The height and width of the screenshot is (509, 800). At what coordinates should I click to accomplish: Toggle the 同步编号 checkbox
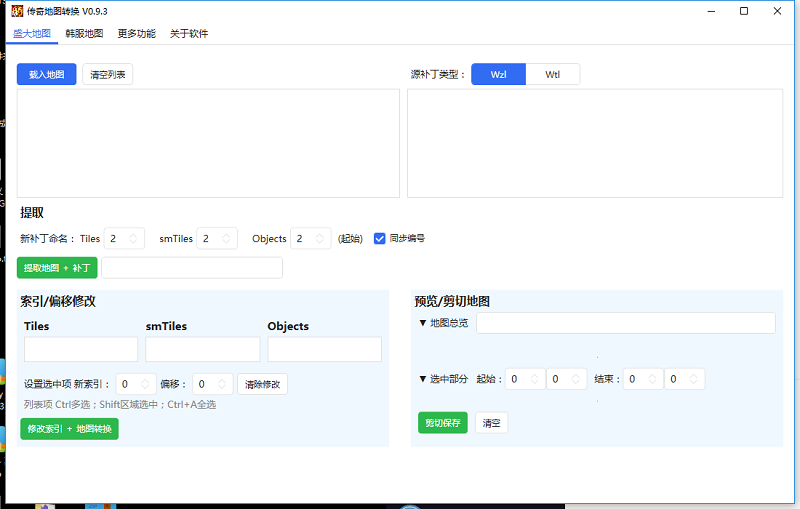coord(380,238)
